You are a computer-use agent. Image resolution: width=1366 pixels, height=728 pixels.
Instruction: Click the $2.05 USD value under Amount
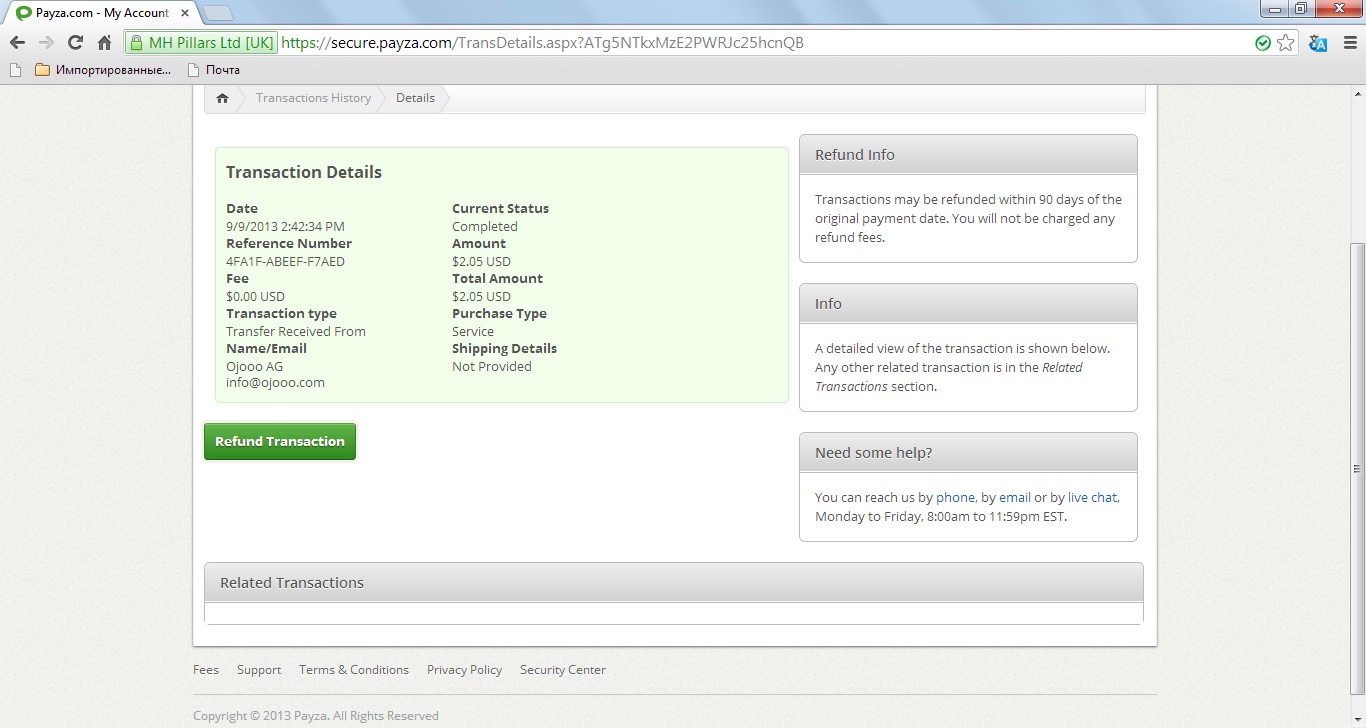click(481, 261)
